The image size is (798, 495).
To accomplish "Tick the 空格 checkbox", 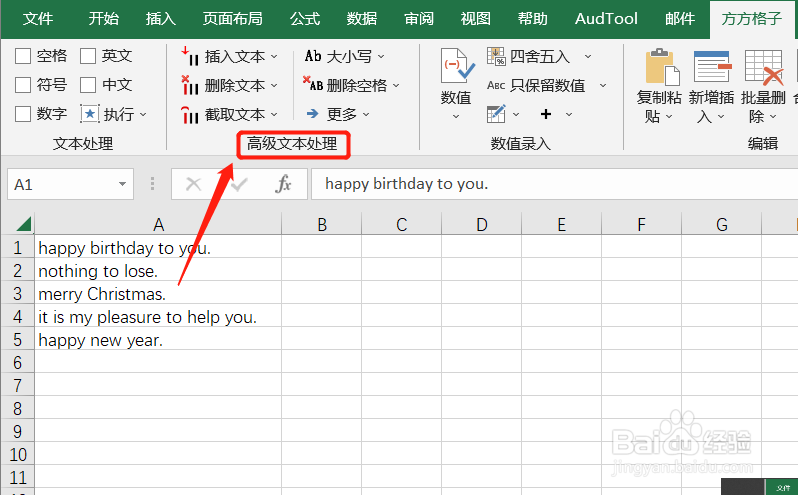I will (23, 56).
